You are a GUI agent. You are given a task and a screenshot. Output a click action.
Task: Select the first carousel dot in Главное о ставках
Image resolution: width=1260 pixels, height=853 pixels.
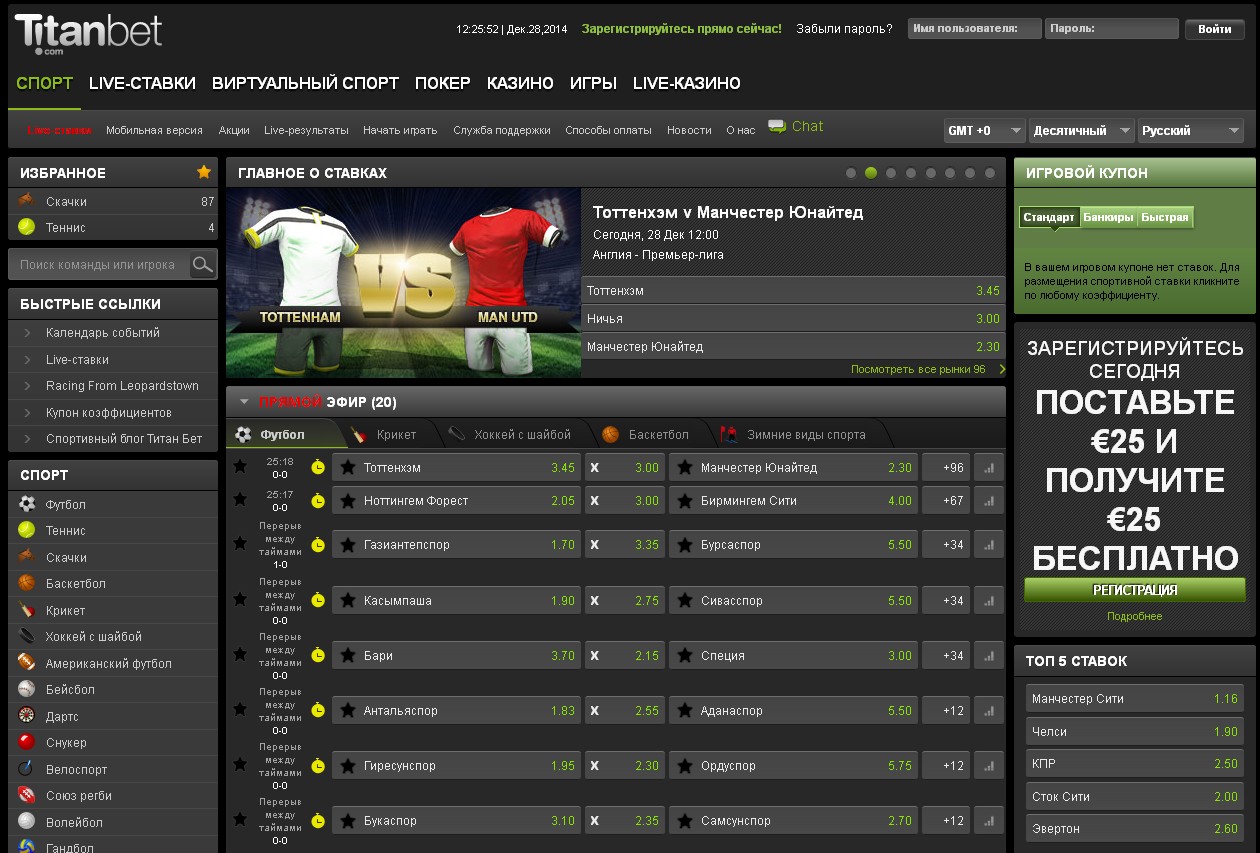click(x=851, y=173)
